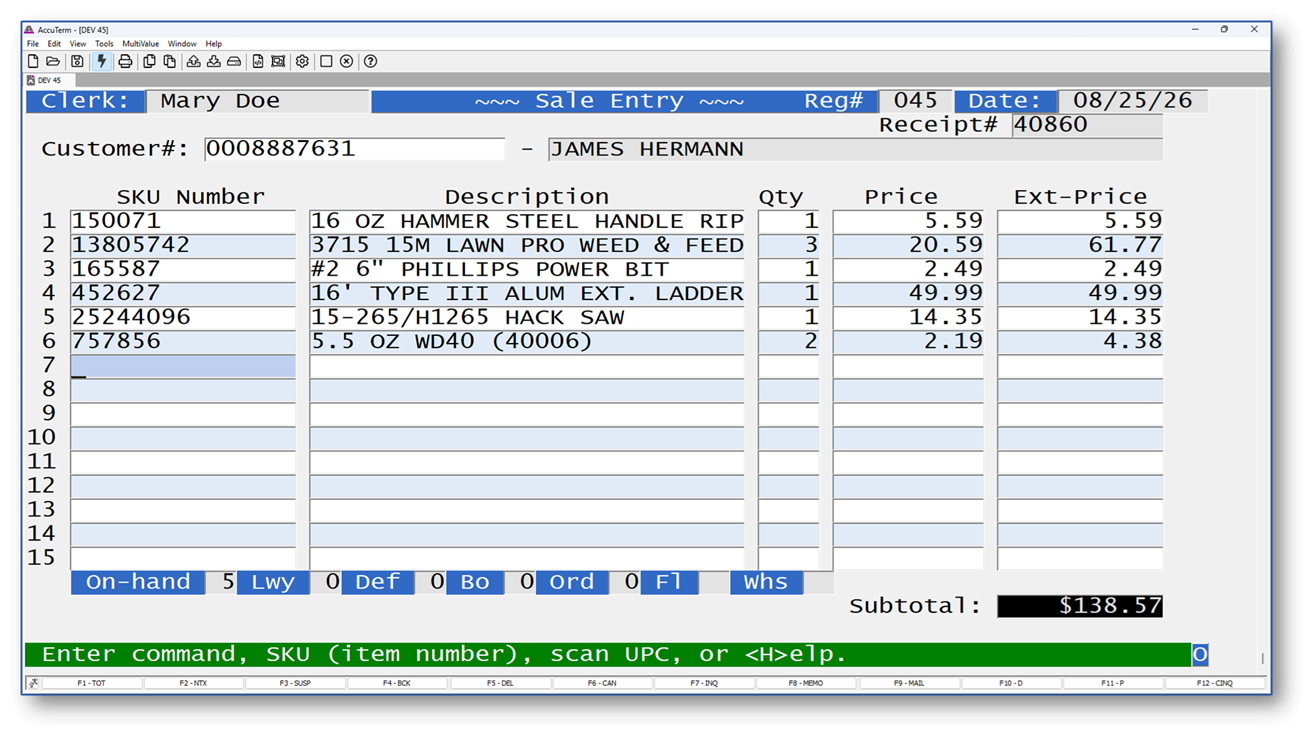Screen dimensions: 1314x737
Task: Click the script code file icon
Action: pos(258,62)
